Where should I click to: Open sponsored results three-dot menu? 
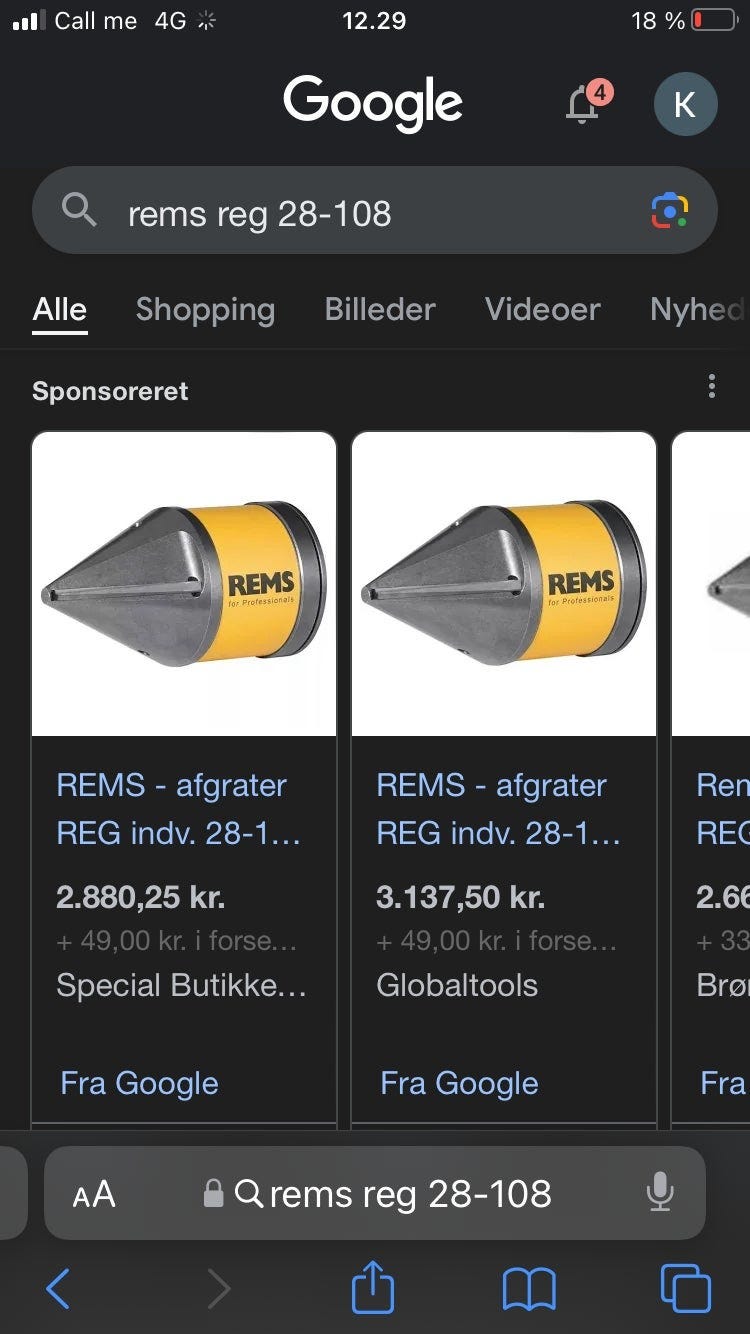coord(711,387)
